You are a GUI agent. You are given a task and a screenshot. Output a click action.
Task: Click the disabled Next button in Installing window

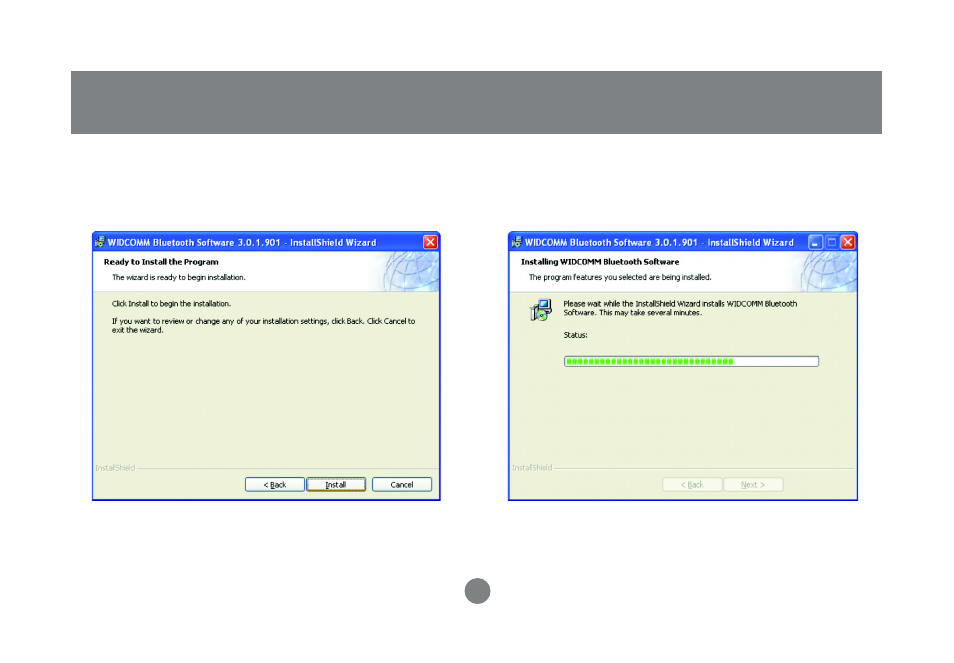click(753, 484)
